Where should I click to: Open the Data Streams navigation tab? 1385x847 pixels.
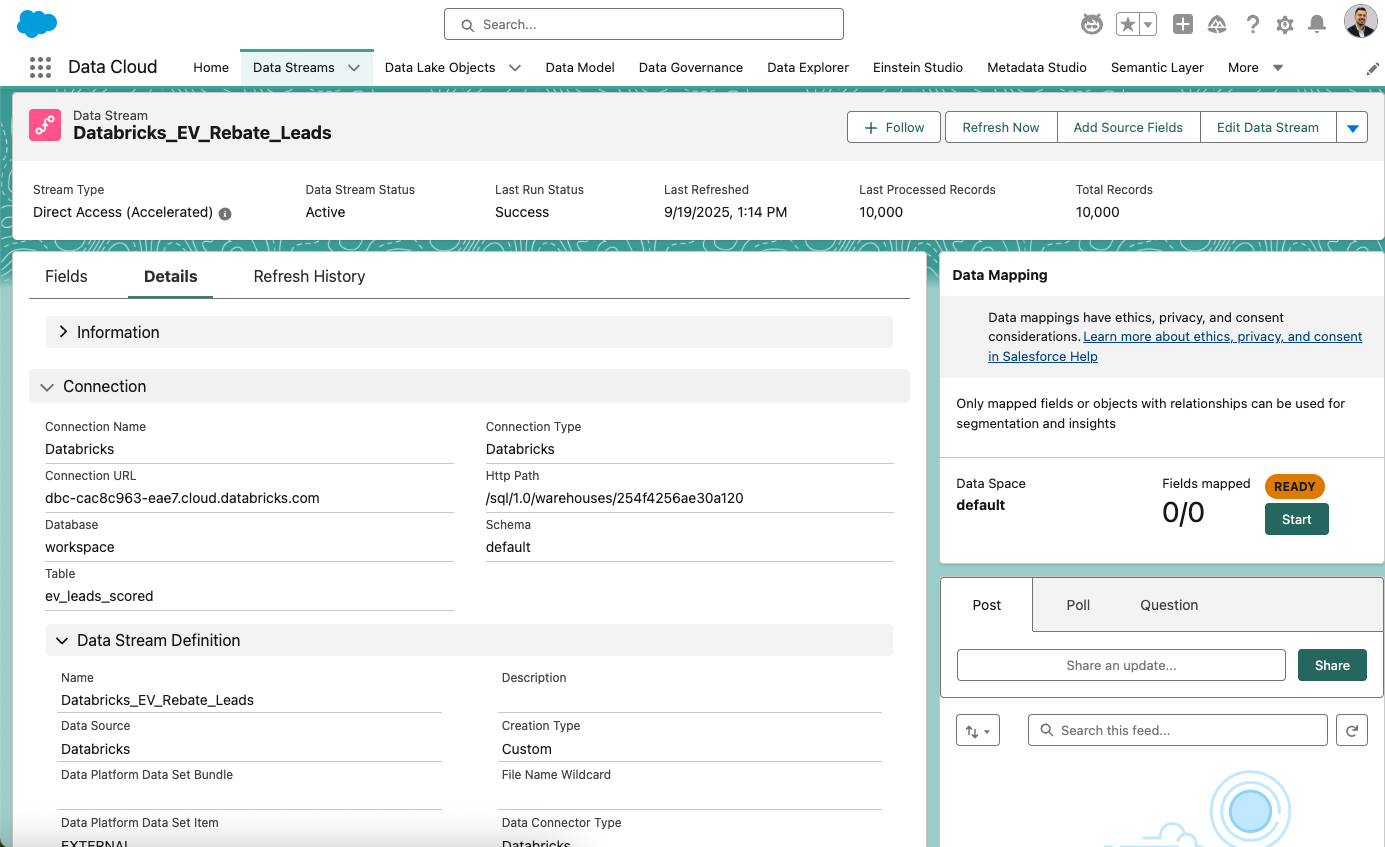tap(294, 67)
